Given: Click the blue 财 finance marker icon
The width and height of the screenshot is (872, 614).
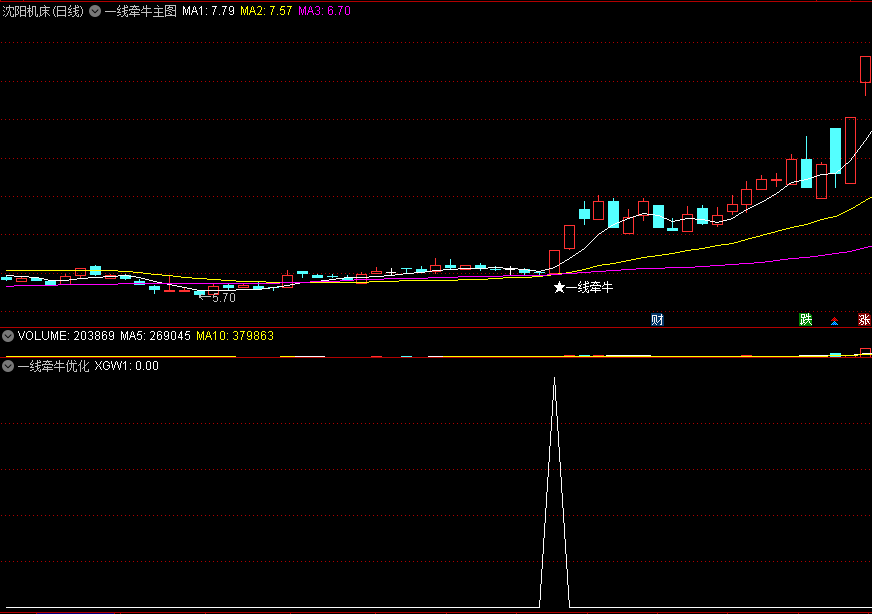Looking at the screenshot, I should 657,320.
